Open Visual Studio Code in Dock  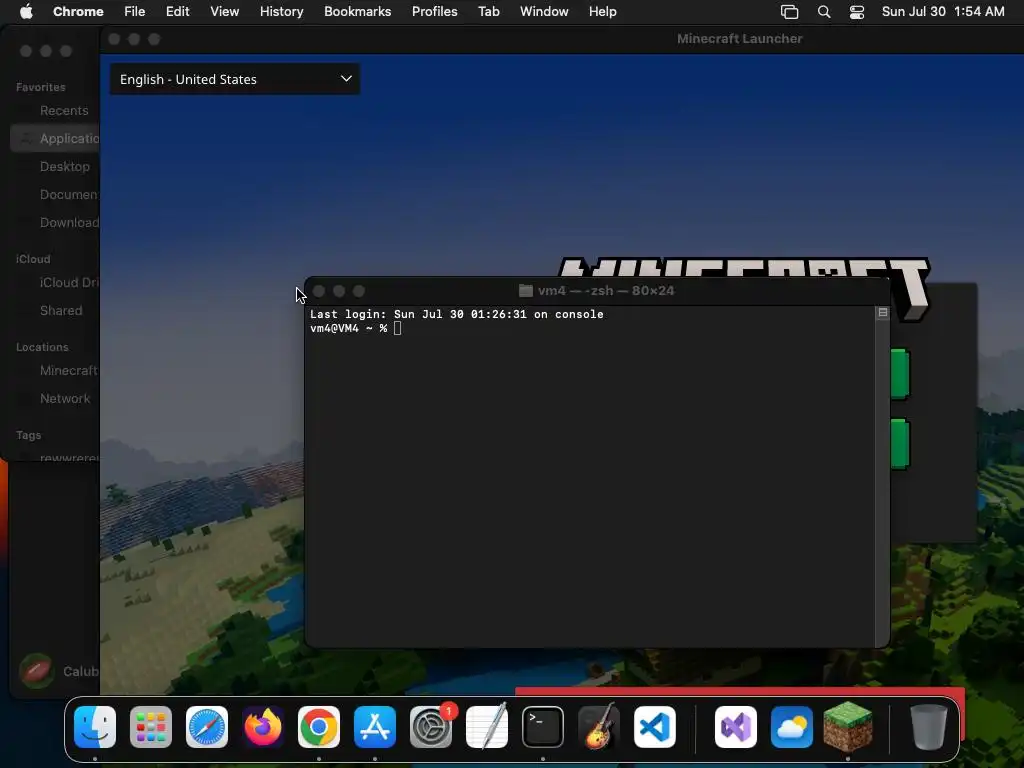click(655, 727)
